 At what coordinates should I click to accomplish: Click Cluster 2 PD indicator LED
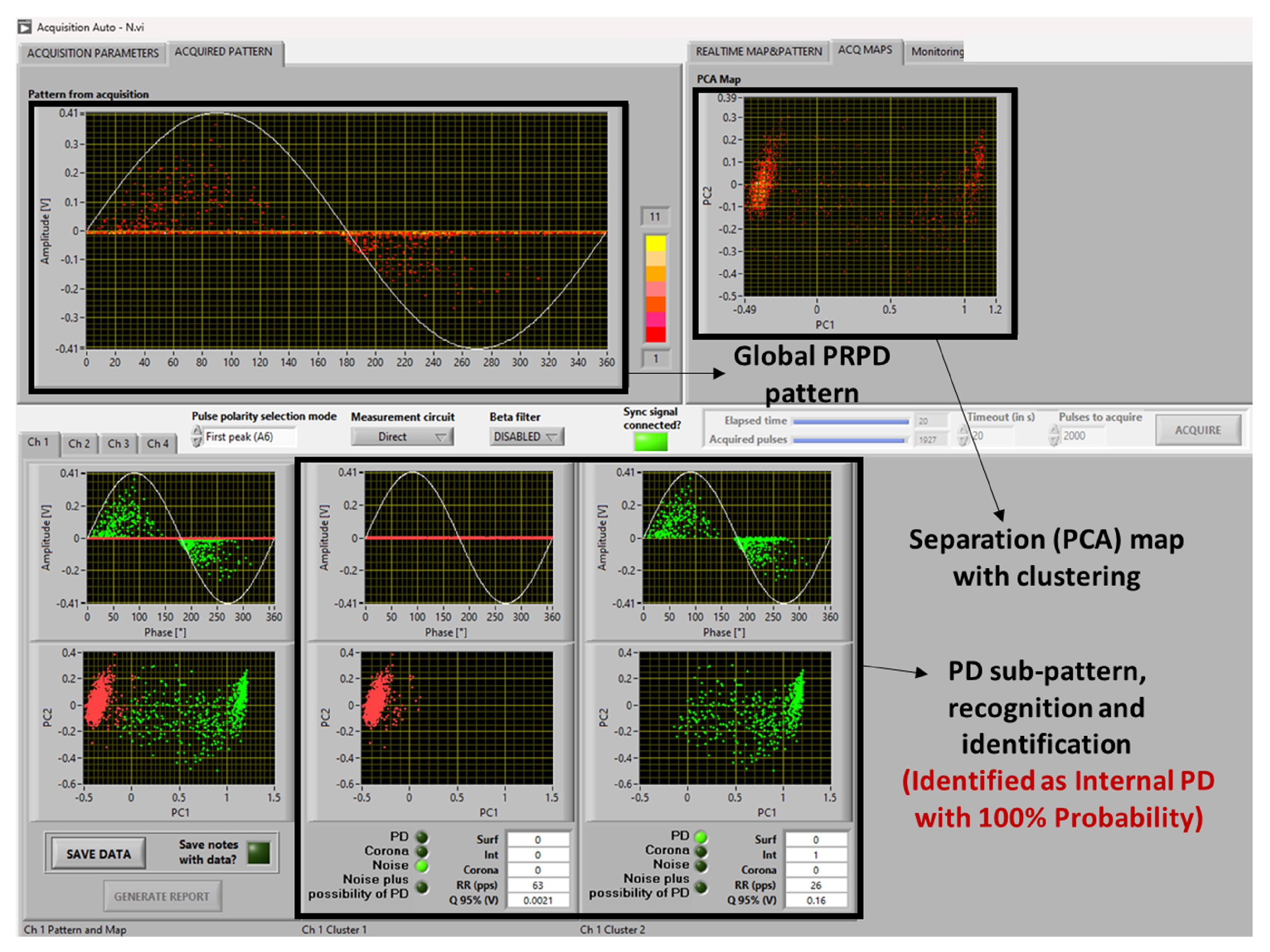click(x=700, y=836)
